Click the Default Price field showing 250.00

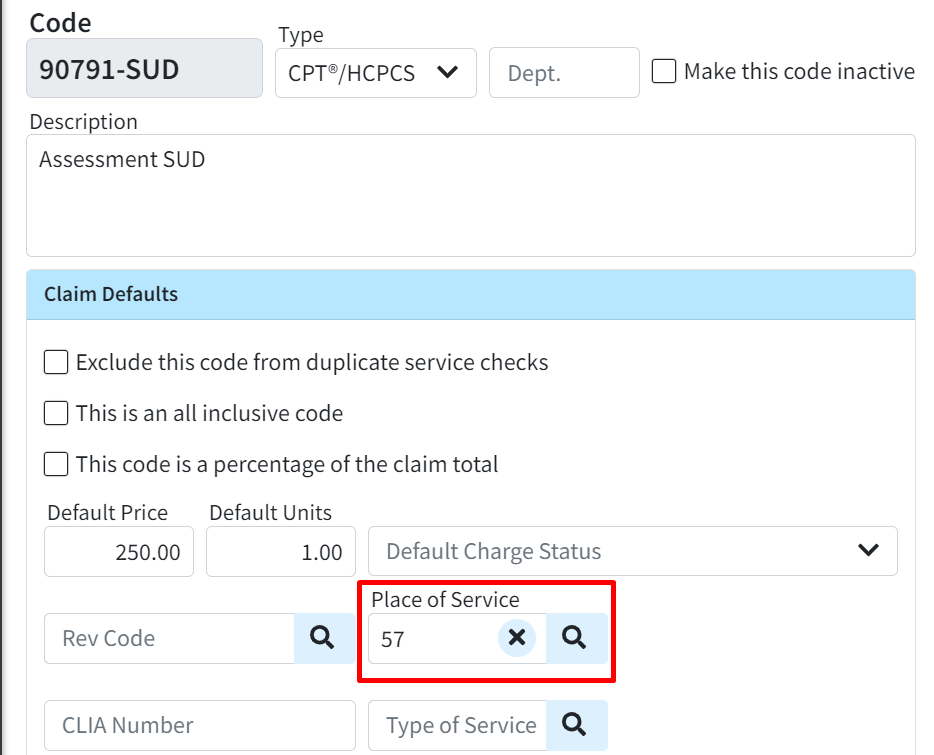point(118,551)
